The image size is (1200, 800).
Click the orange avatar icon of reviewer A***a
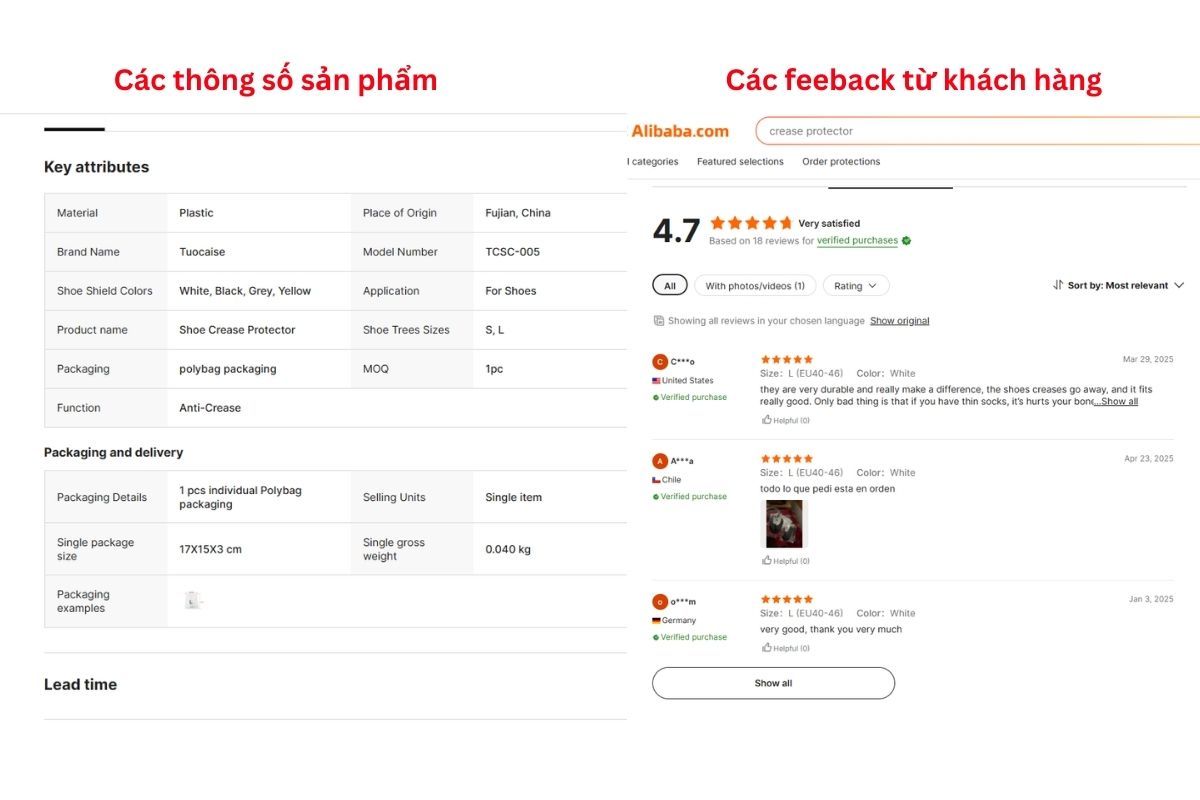pos(659,461)
